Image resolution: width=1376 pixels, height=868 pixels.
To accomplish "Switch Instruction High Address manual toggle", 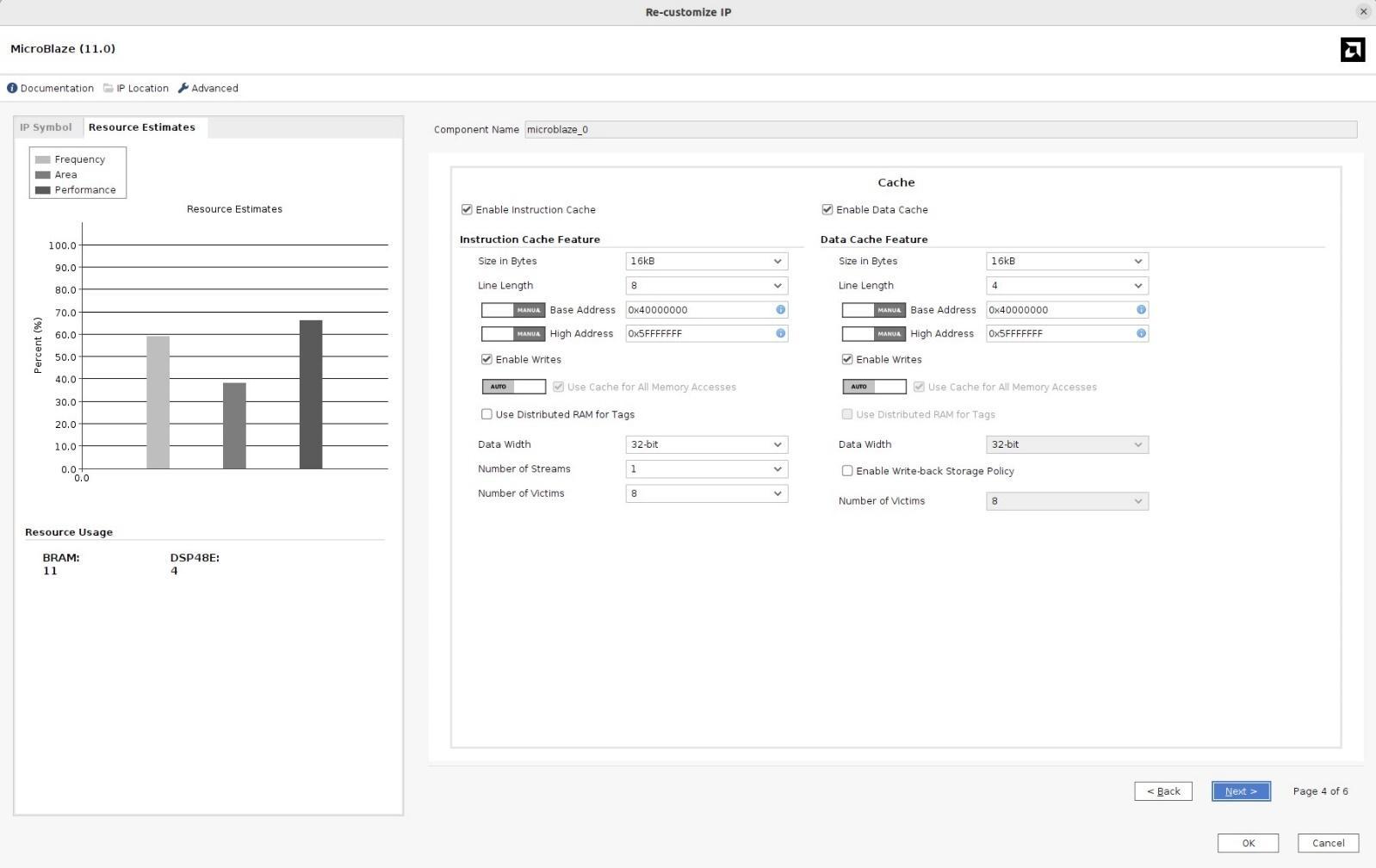I will click(513, 334).
